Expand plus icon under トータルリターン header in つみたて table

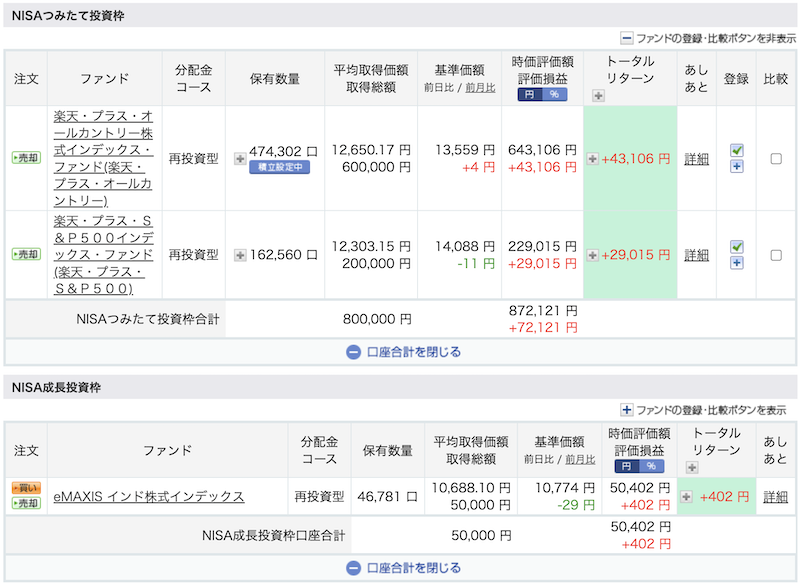(x=598, y=95)
